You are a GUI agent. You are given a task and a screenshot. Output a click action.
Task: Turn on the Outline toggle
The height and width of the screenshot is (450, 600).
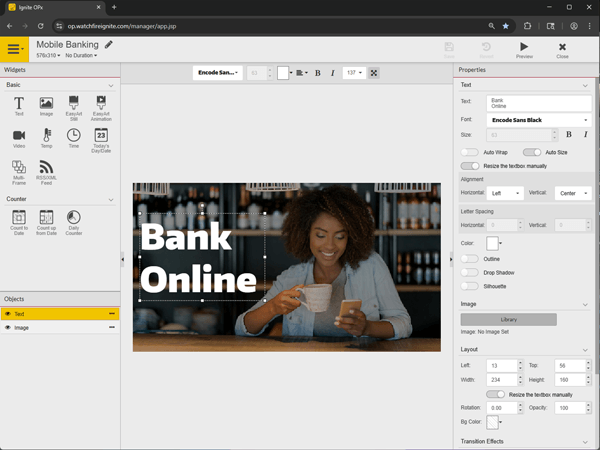point(469,258)
